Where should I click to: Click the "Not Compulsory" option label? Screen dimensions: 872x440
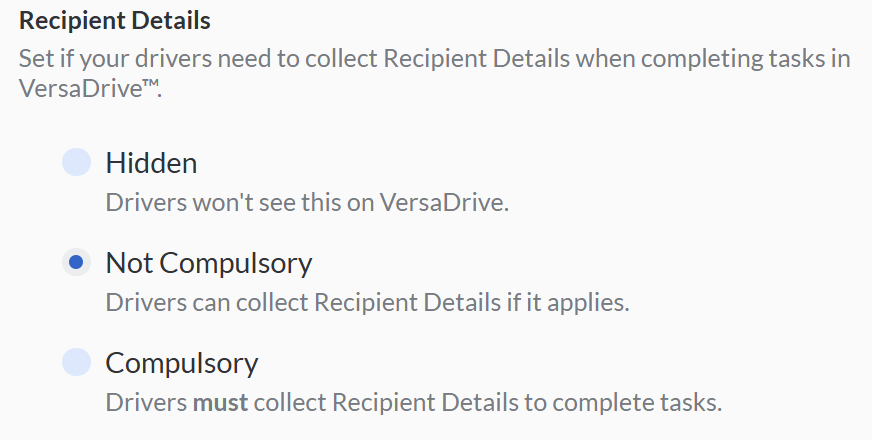click(209, 262)
